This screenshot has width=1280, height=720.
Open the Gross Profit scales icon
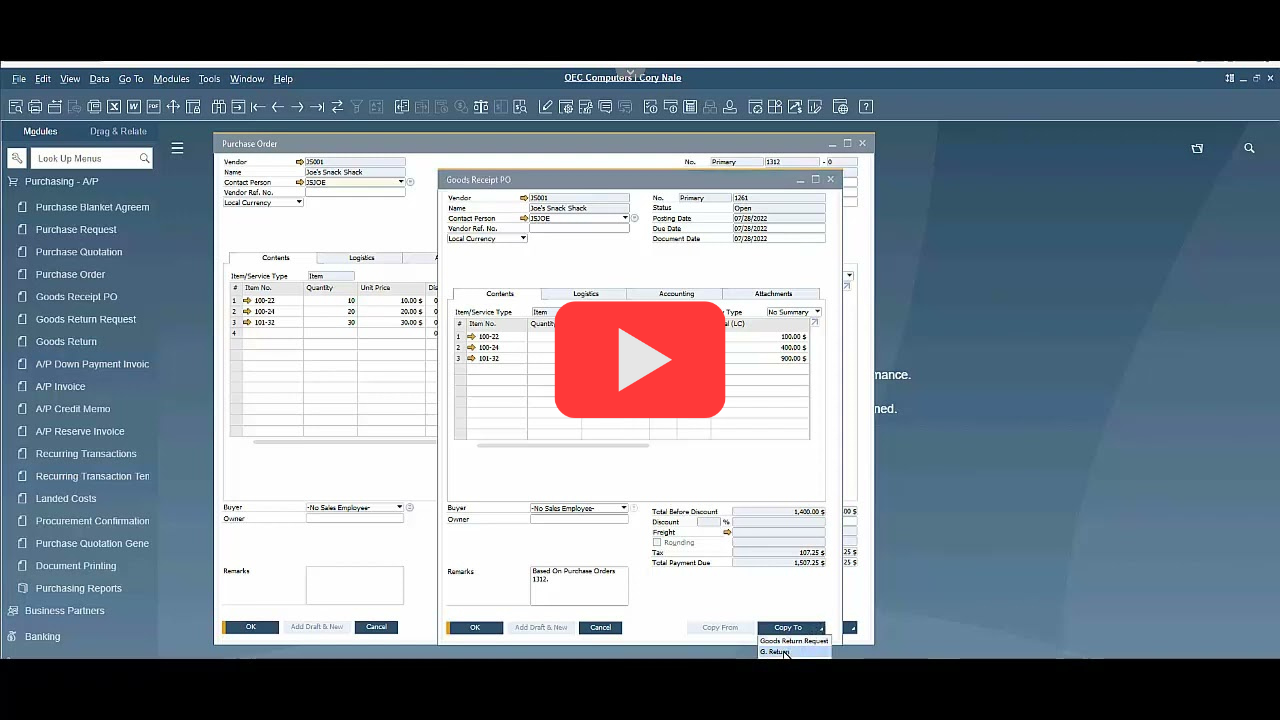pyautogui.click(x=481, y=106)
